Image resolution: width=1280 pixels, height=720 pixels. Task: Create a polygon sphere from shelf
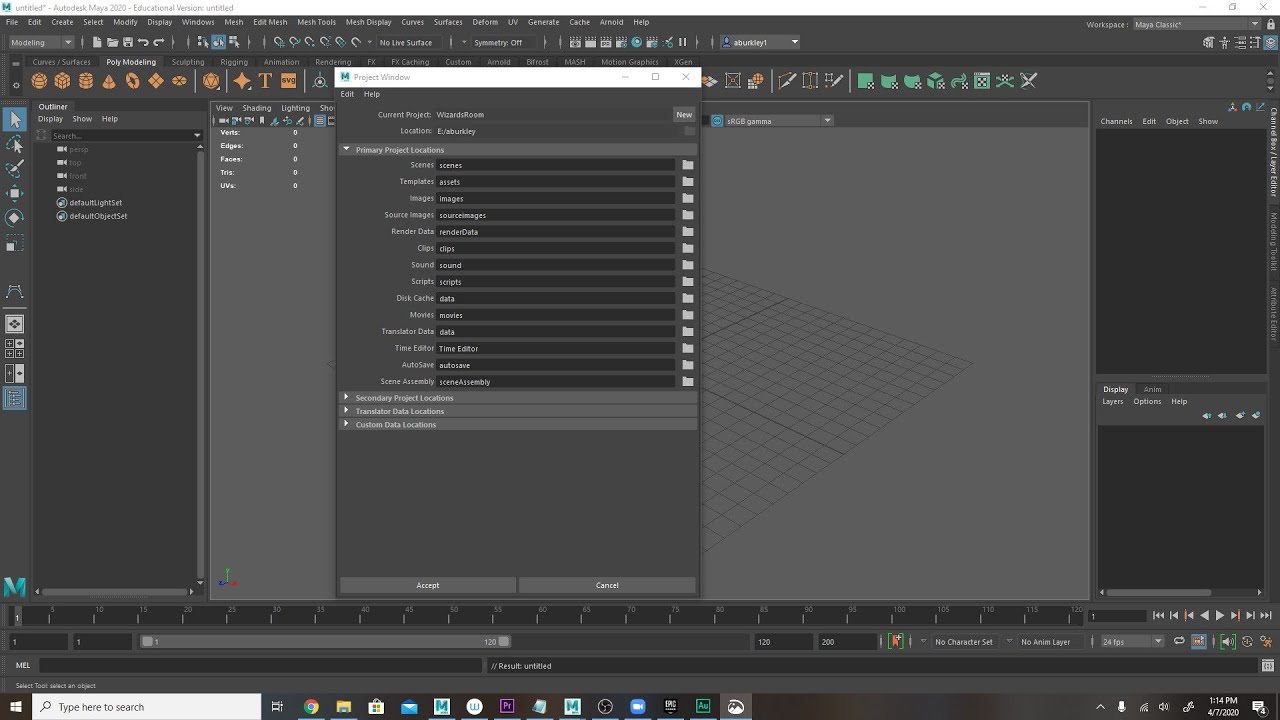[x=39, y=81]
